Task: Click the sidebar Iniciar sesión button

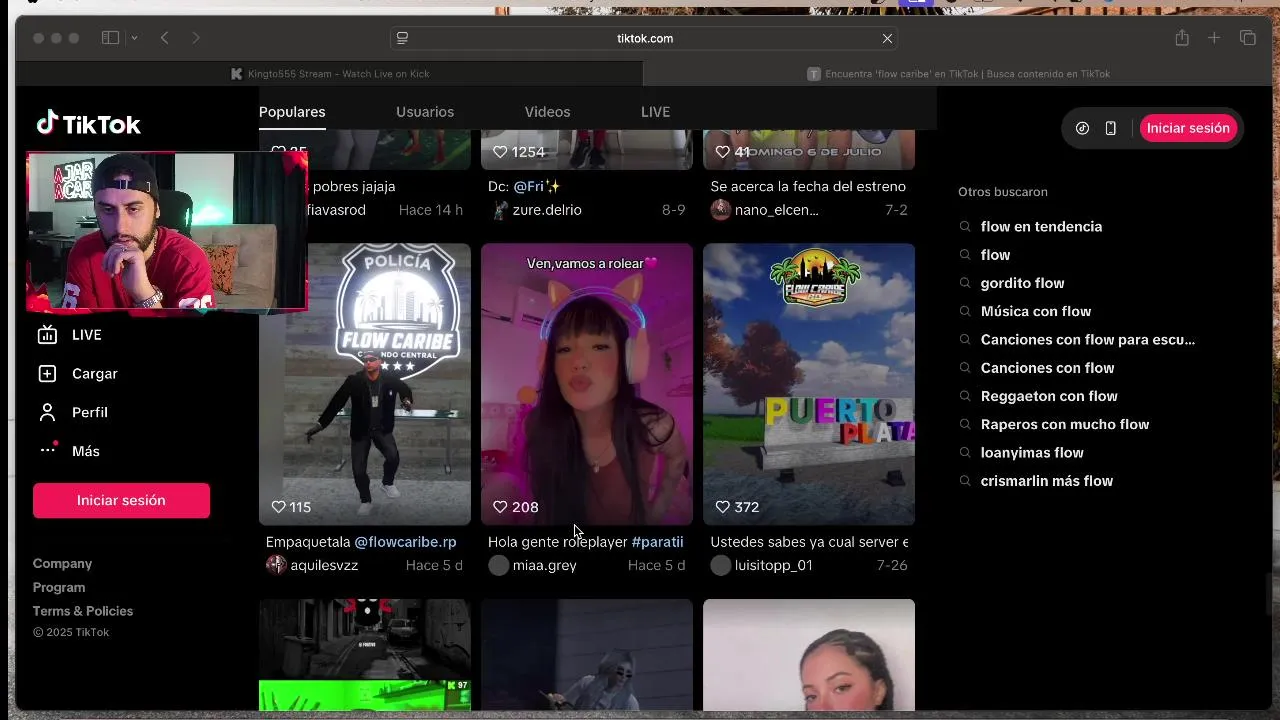Action: pyautogui.click(x=121, y=500)
